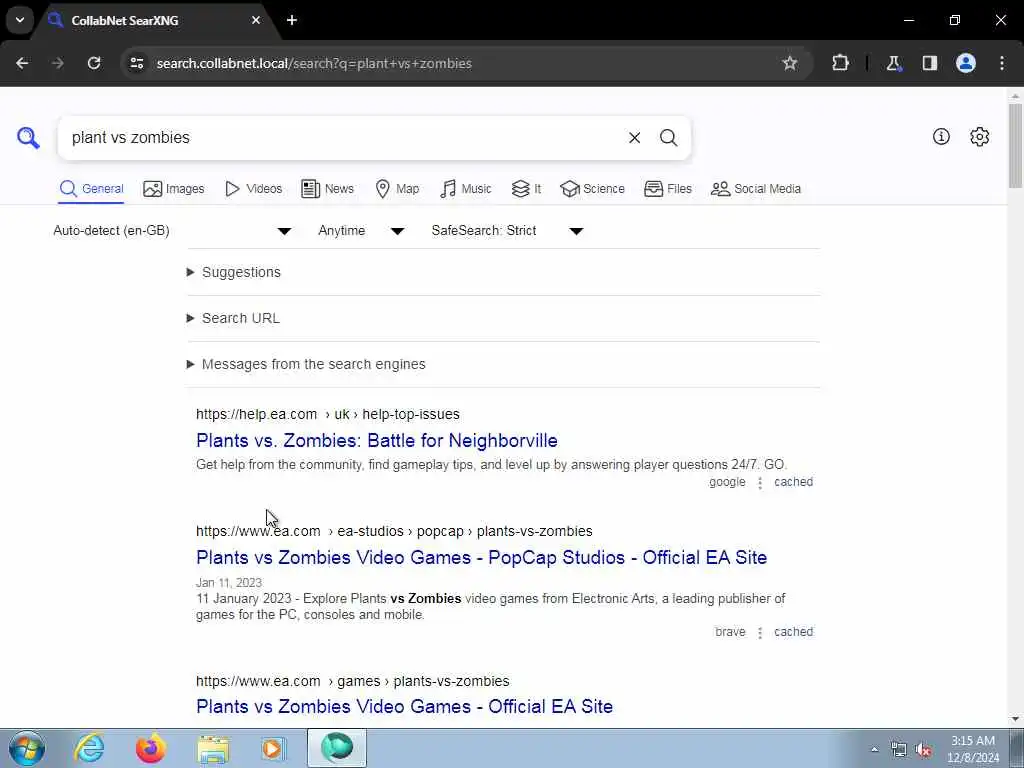Switch to the Images tab

point(174,189)
